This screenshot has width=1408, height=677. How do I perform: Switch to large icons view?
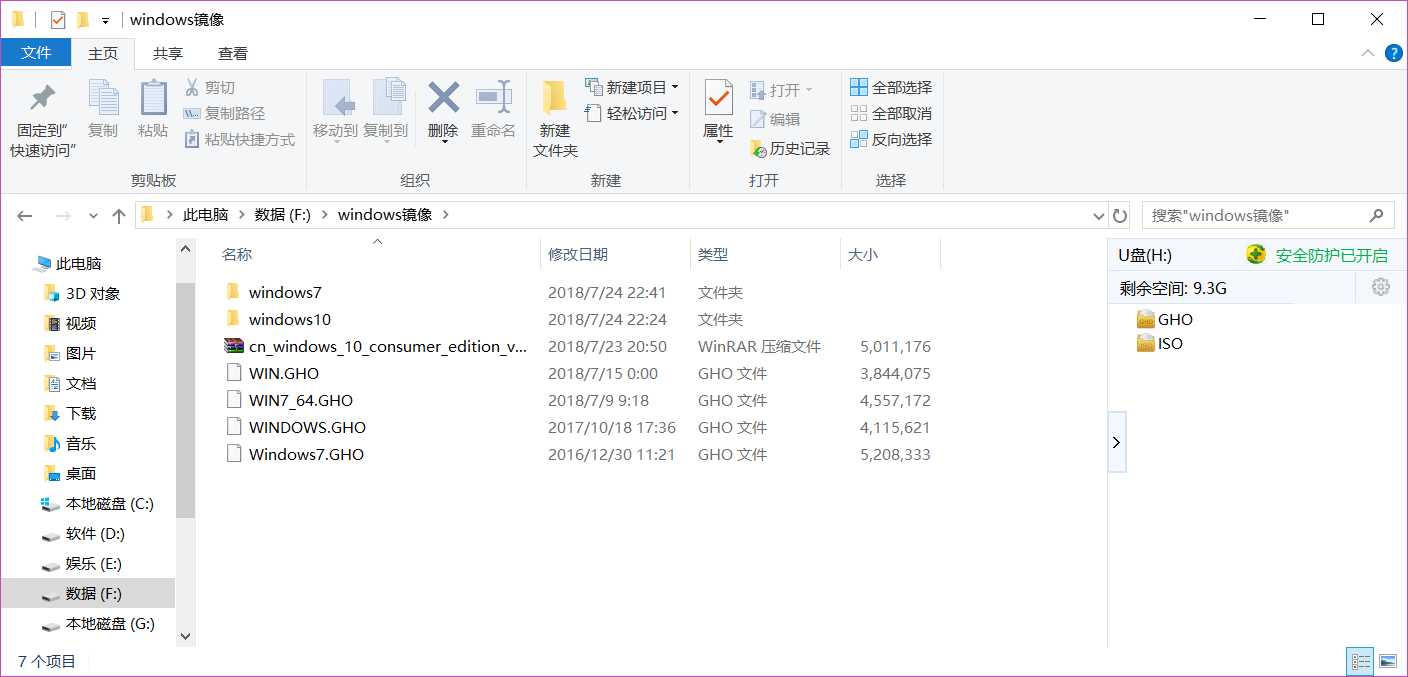(1387, 661)
